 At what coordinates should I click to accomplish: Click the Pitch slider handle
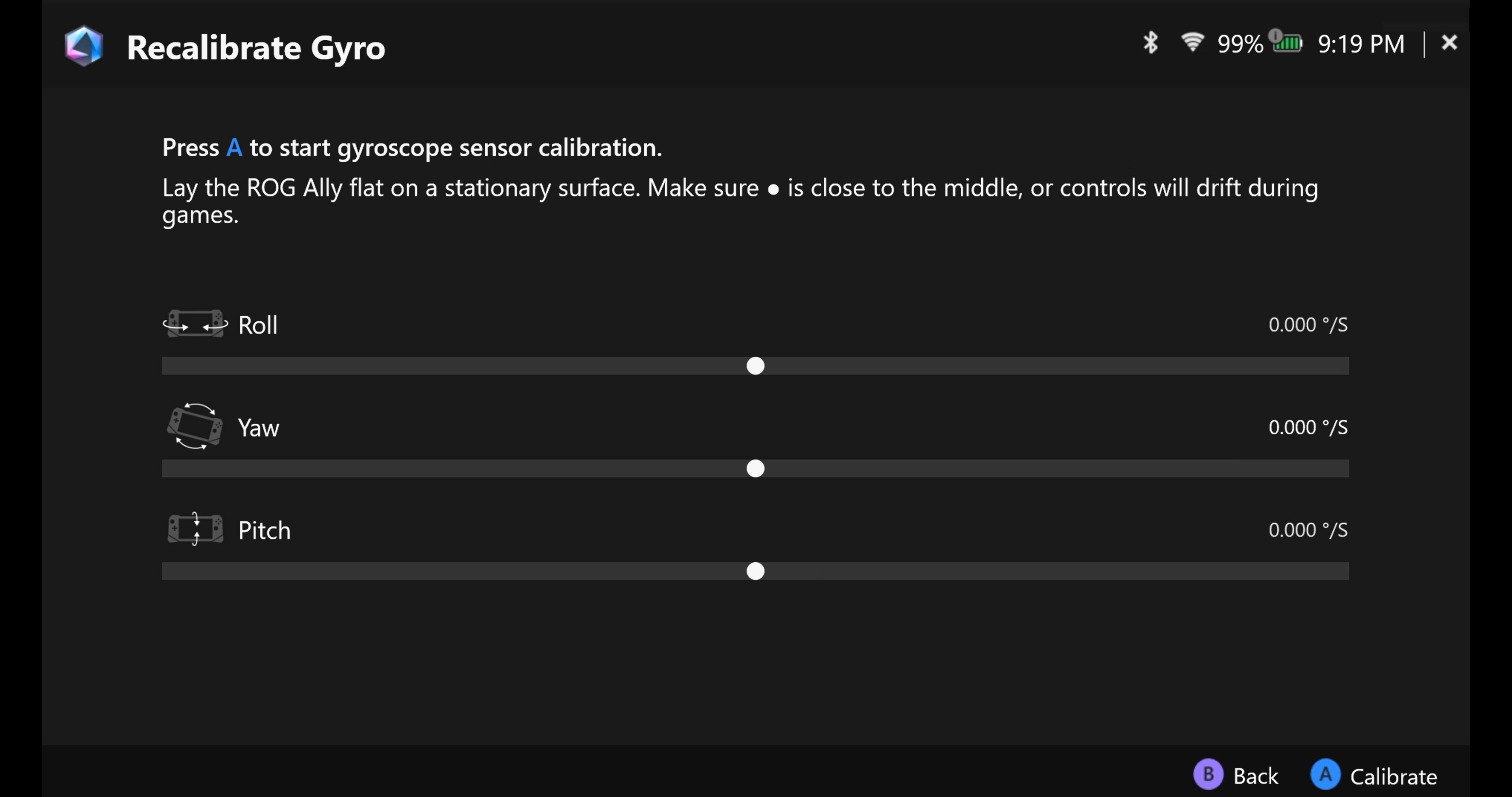click(x=756, y=571)
